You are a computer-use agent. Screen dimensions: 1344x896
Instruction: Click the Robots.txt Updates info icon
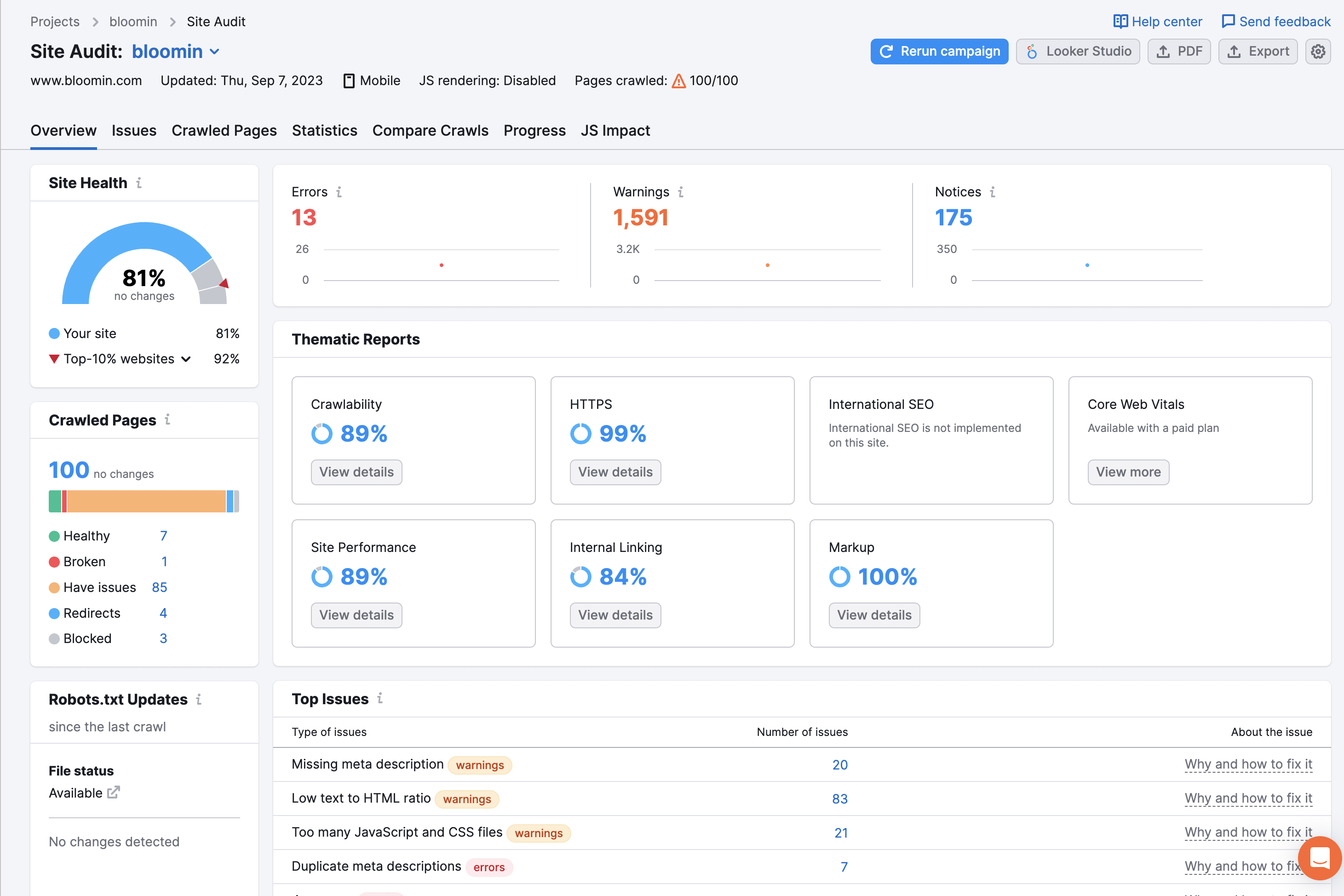[199, 699]
